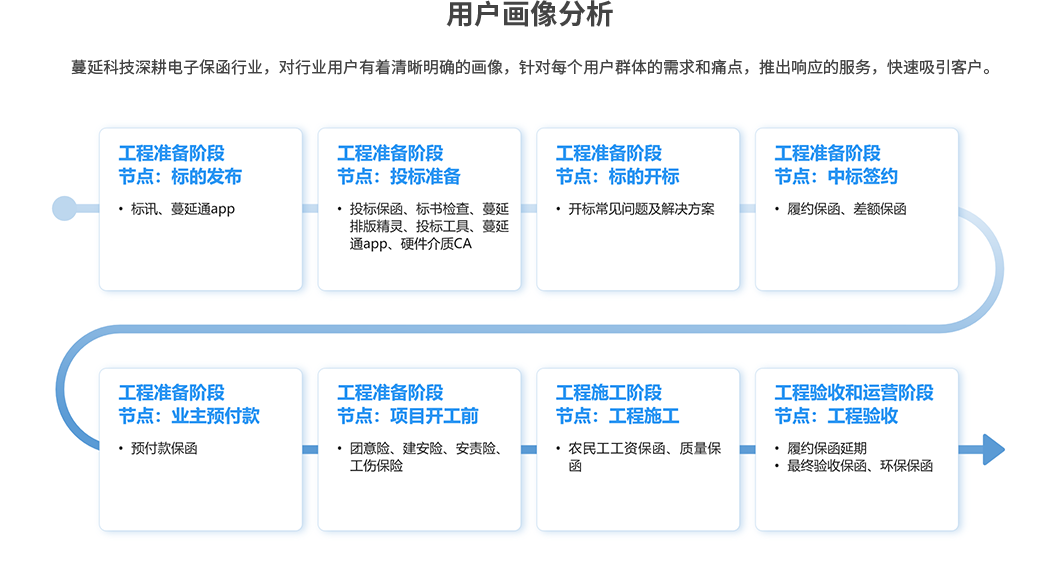Click the heading 节点:工程施工
This screenshot has width=1054, height=561.
click(x=617, y=416)
